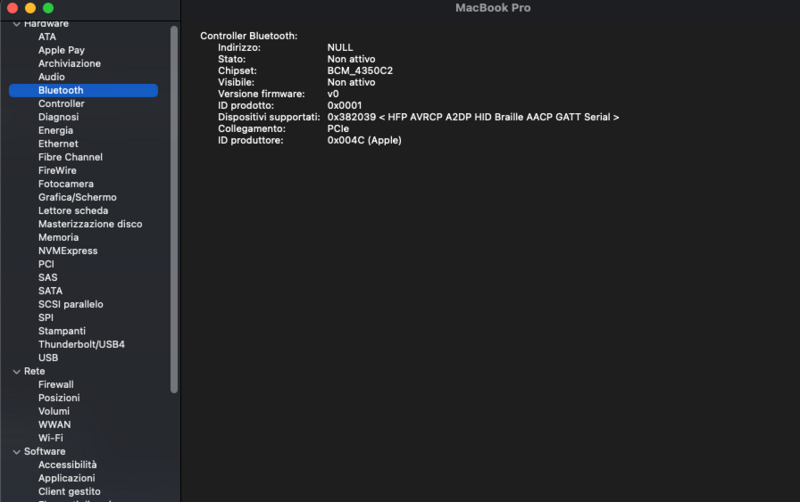Open the Memoria entry
This screenshot has width=800, height=502.
point(58,237)
